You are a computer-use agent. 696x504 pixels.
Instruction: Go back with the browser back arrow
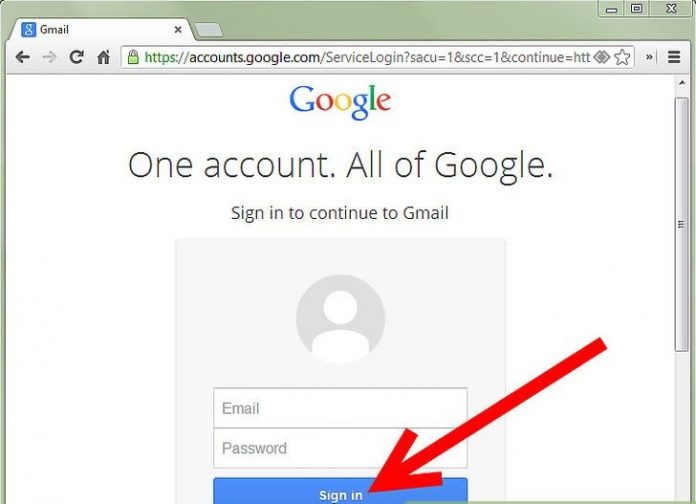[x=22, y=57]
